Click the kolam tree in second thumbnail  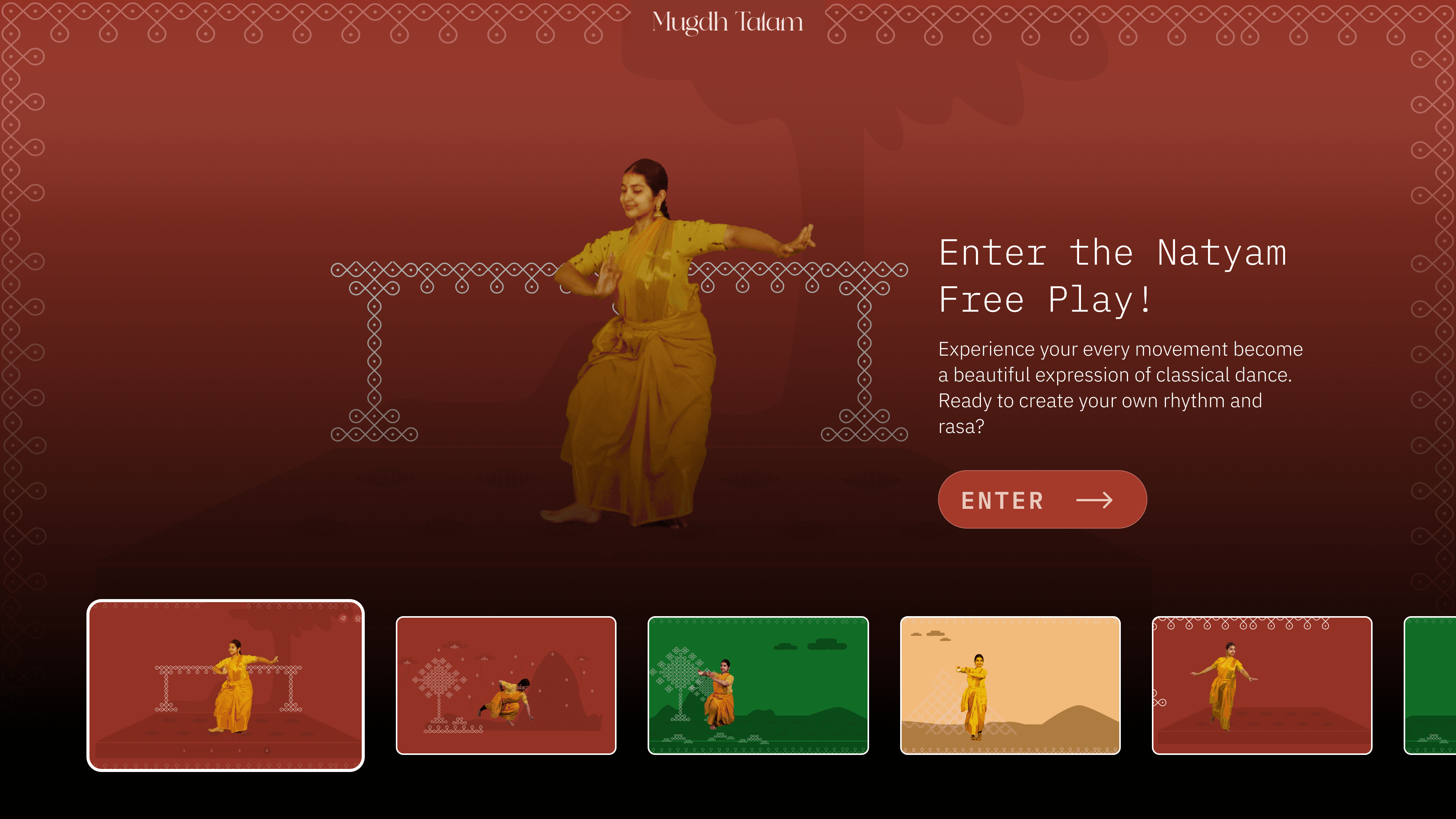(440, 692)
